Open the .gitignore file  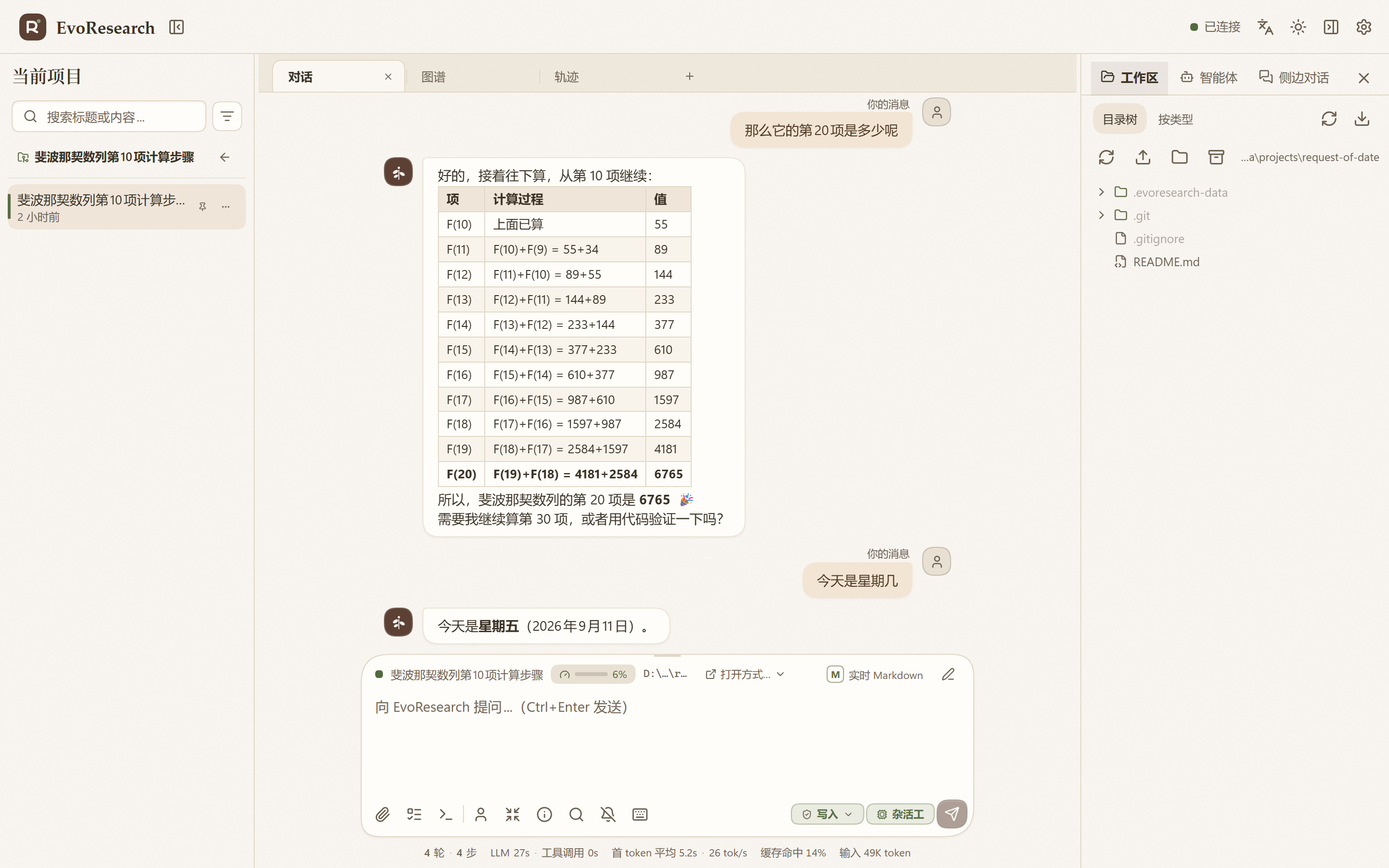click(x=1158, y=239)
